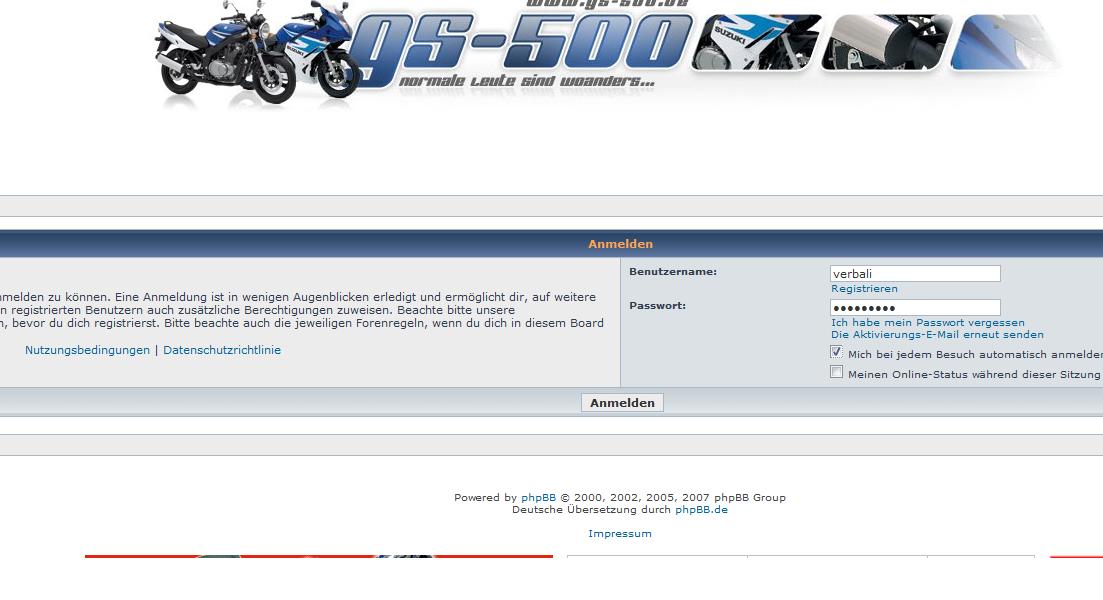Enable hide online status checkbox
Screen dimensions: 1103x600
[x=836, y=372]
